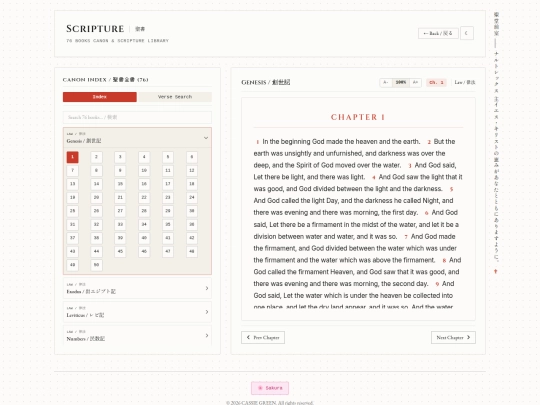Select Genesis chapter 1 tile
Image resolution: width=540 pixels, height=405 pixels.
pyautogui.click(x=72, y=157)
